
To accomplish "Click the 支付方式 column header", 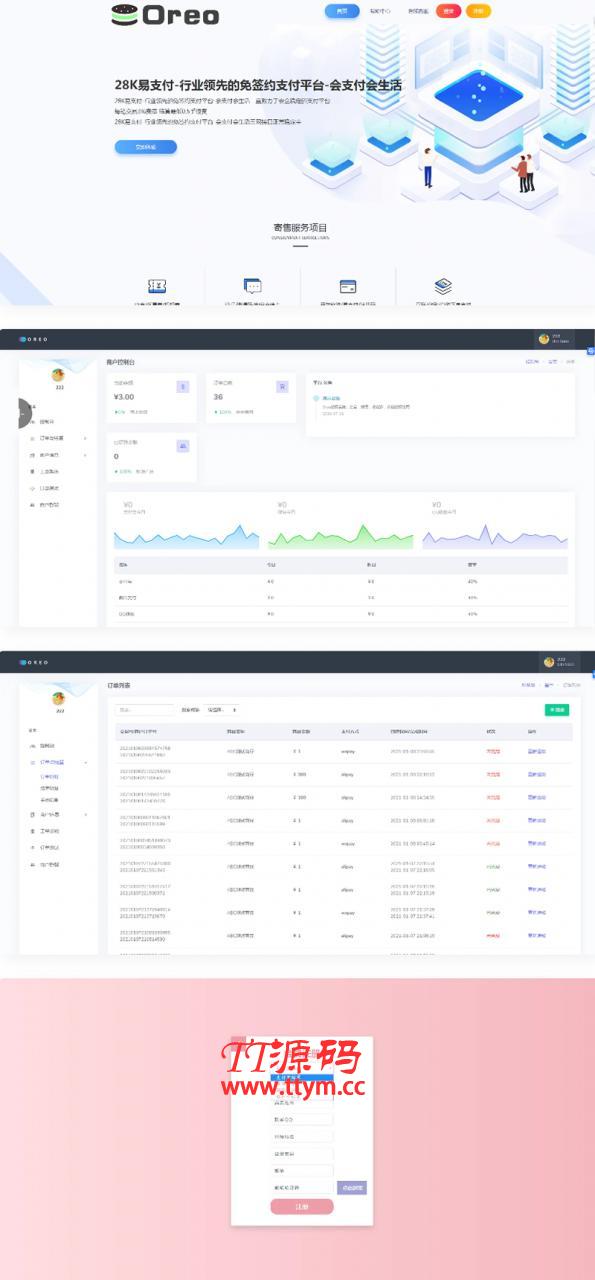I will (x=349, y=731).
